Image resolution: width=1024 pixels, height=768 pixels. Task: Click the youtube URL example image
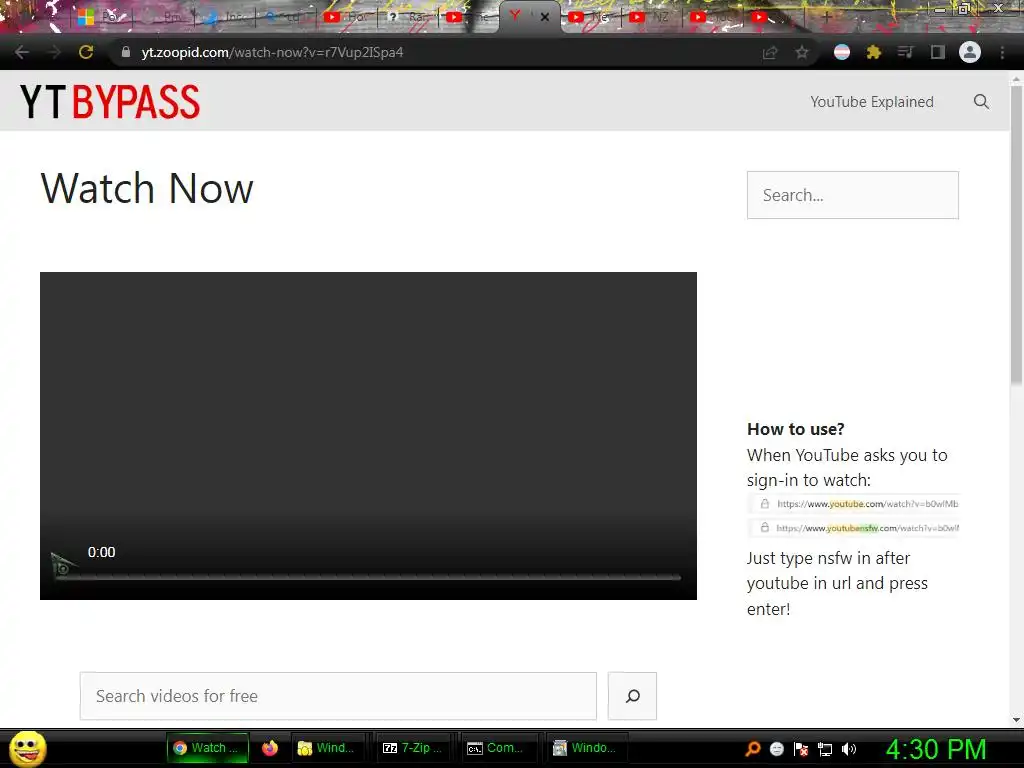854,516
